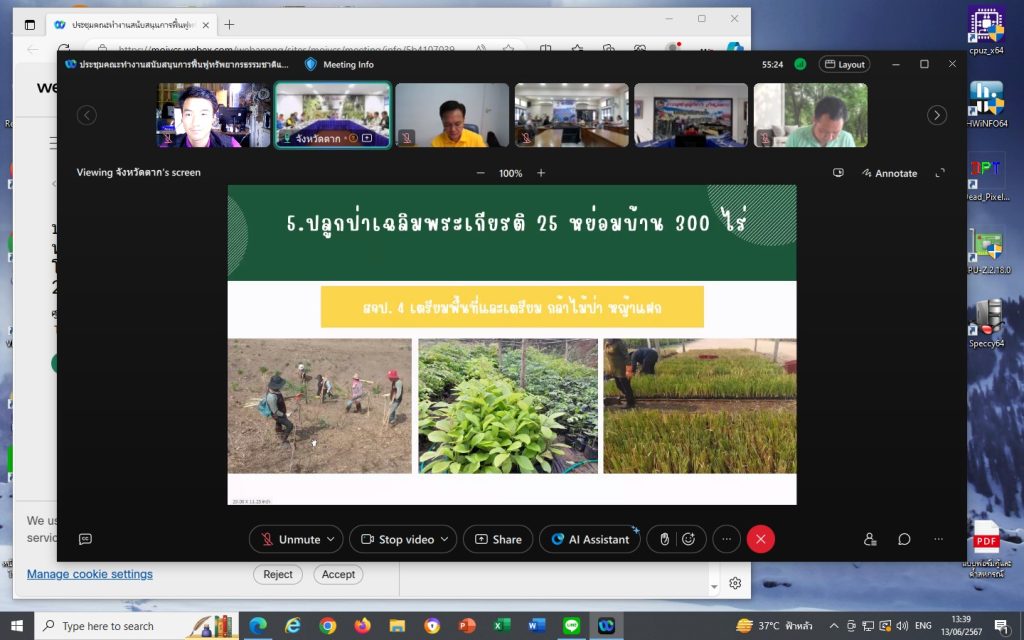Image resolution: width=1024 pixels, height=640 pixels.
Task: Open PowerPoint from taskbar
Action: (x=467, y=626)
